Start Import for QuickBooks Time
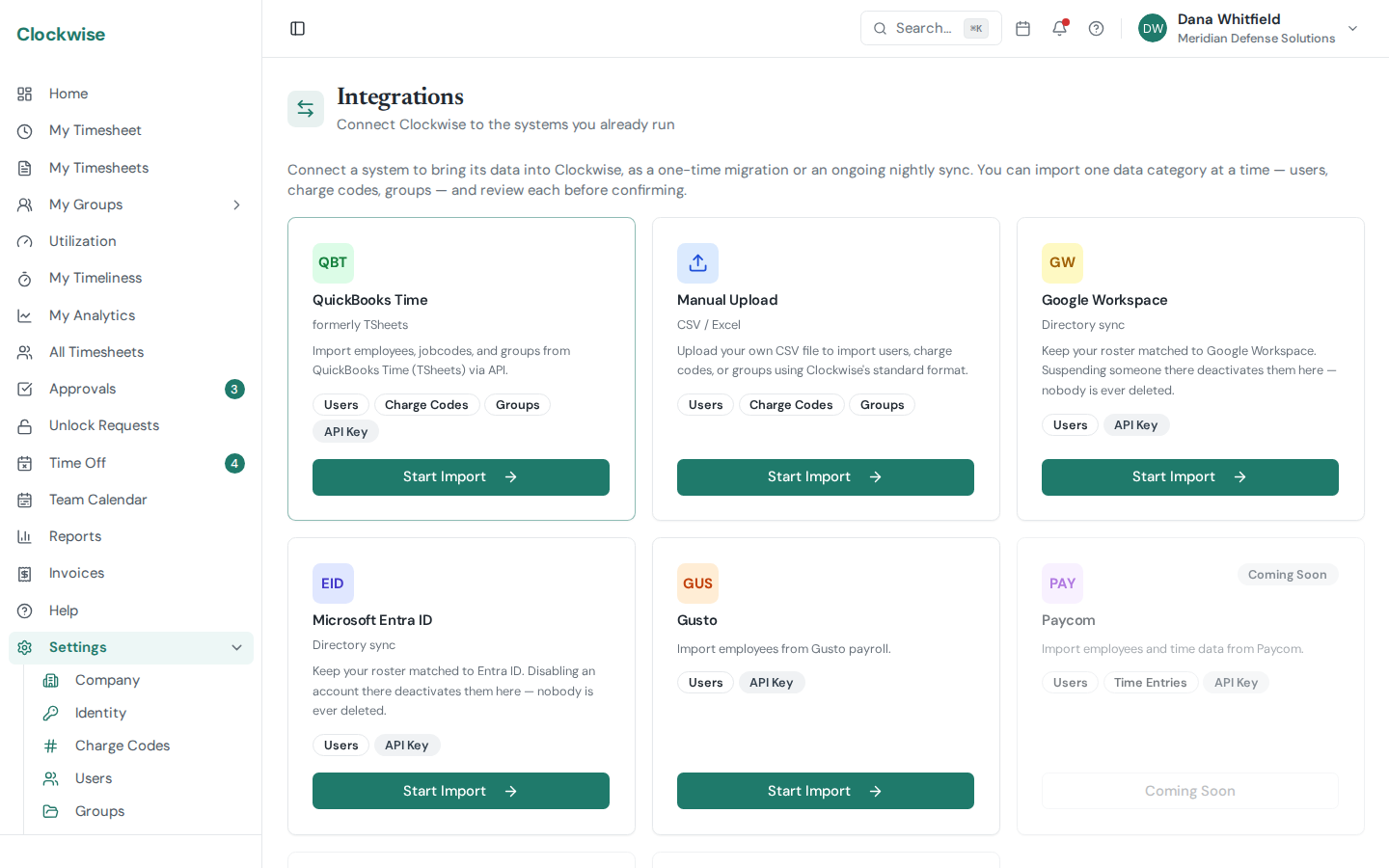Image resolution: width=1389 pixels, height=868 pixels. (461, 477)
